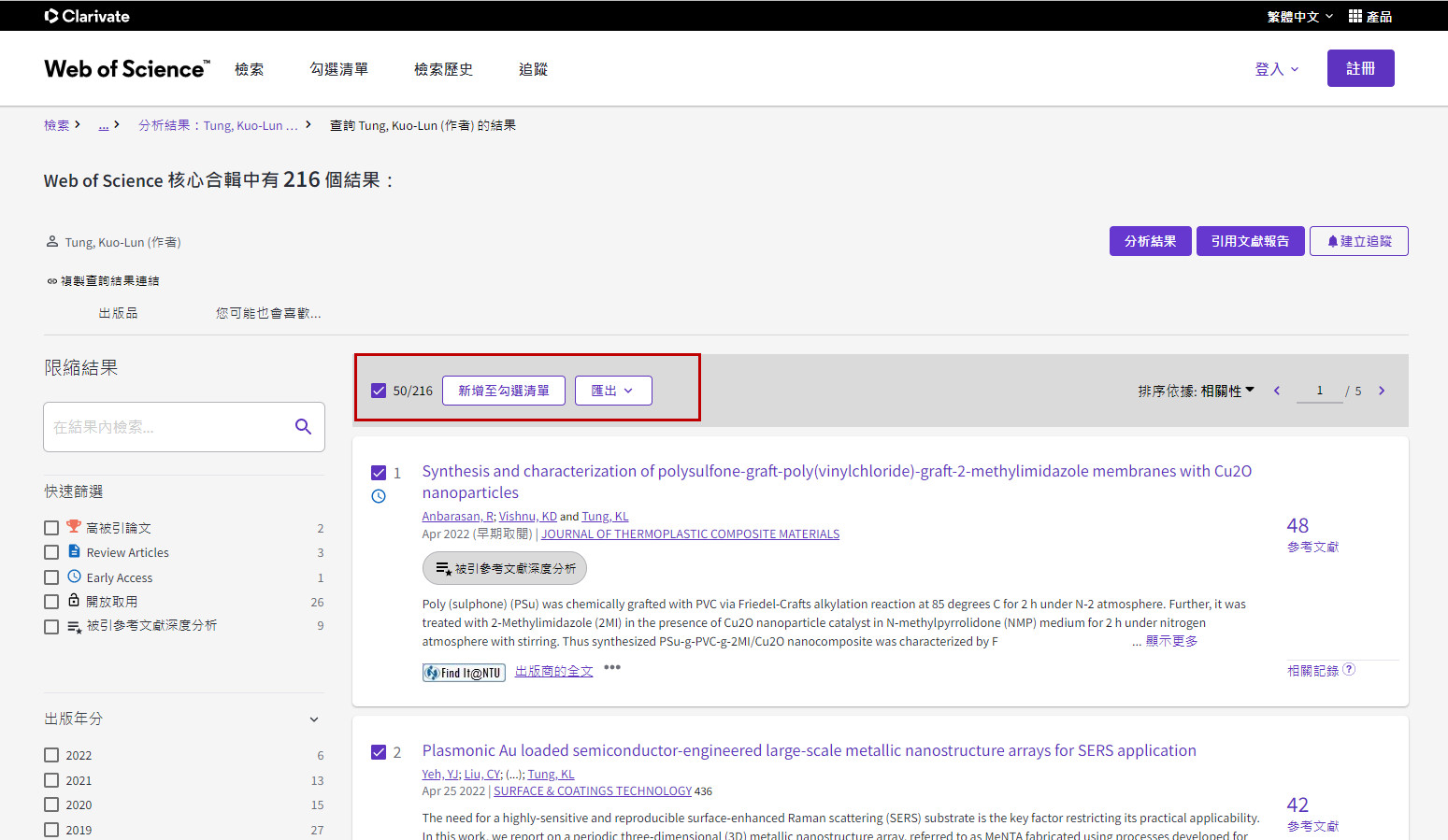This screenshot has width=1448, height=840.
Task: Click the enriched cited references filter icon
Action: point(75,626)
